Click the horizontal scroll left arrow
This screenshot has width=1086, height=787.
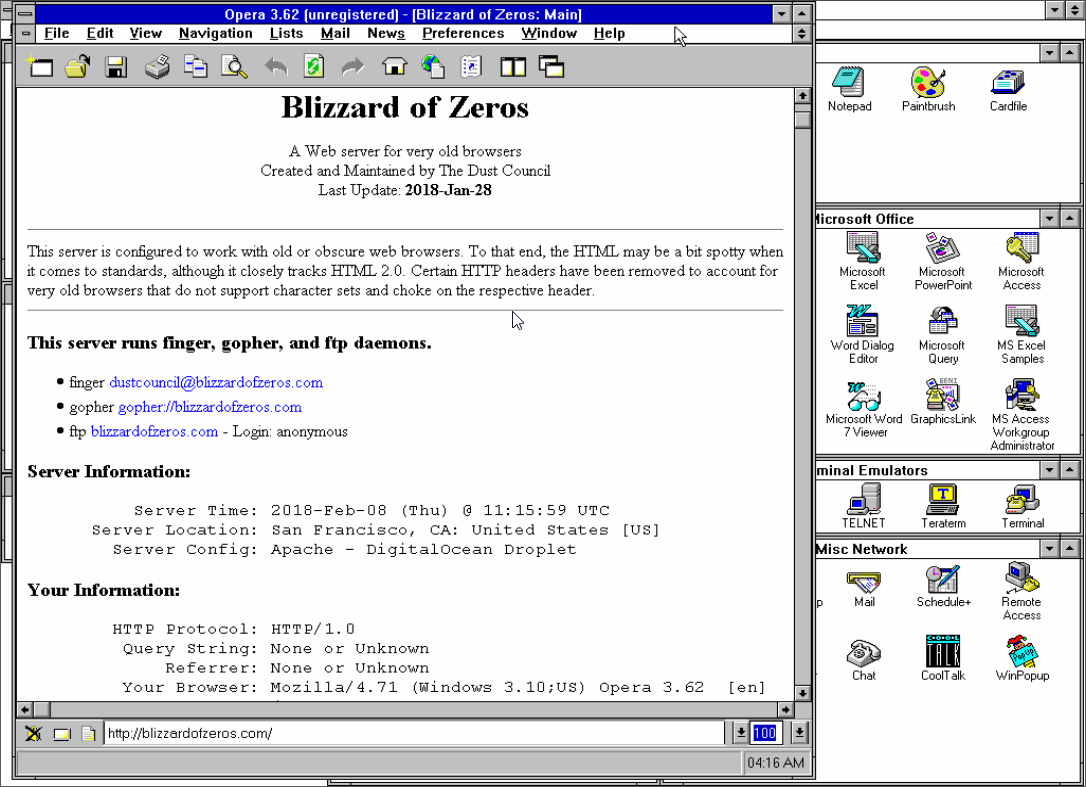click(25, 709)
